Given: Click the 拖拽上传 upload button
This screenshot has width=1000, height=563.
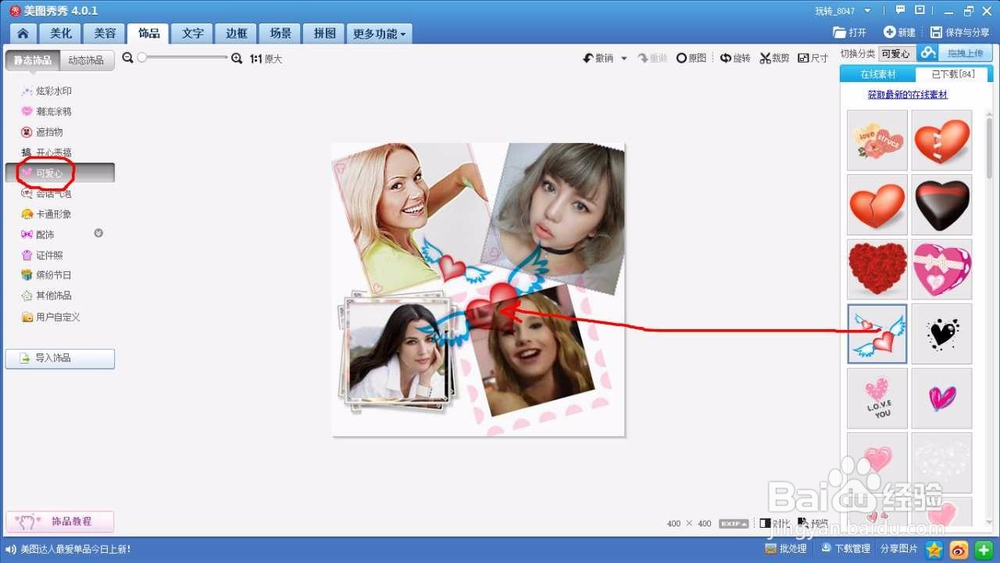Looking at the screenshot, I should click(x=965, y=54).
